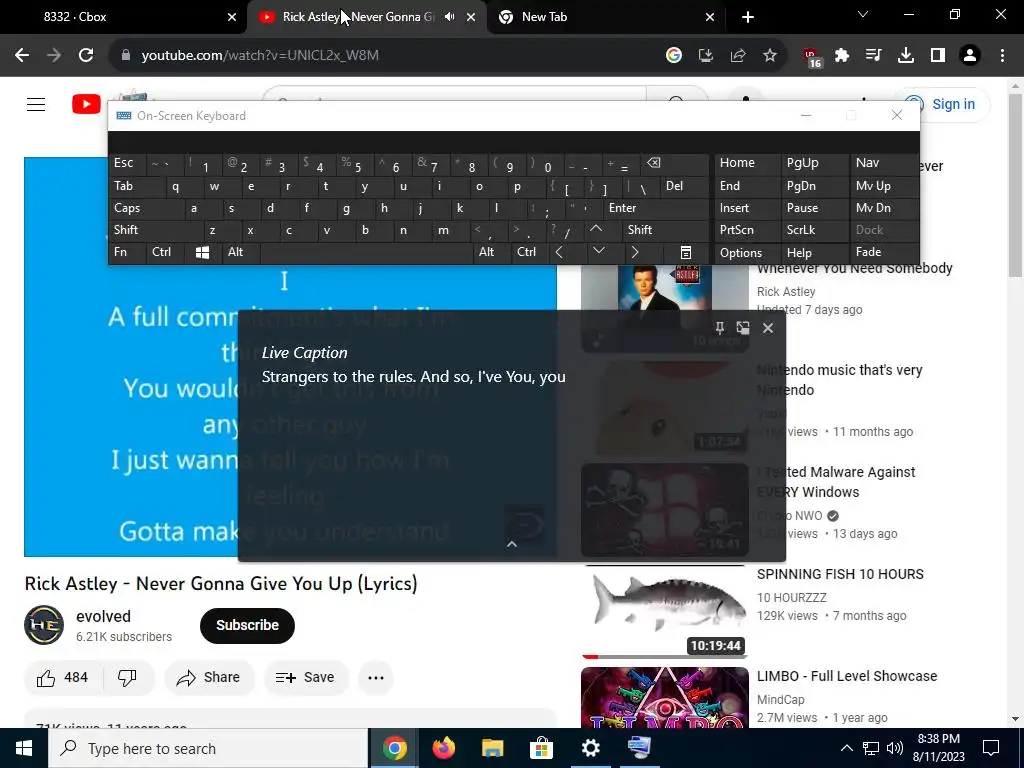Open Chrome media controls icon
The image size is (1024, 768).
(874, 55)
